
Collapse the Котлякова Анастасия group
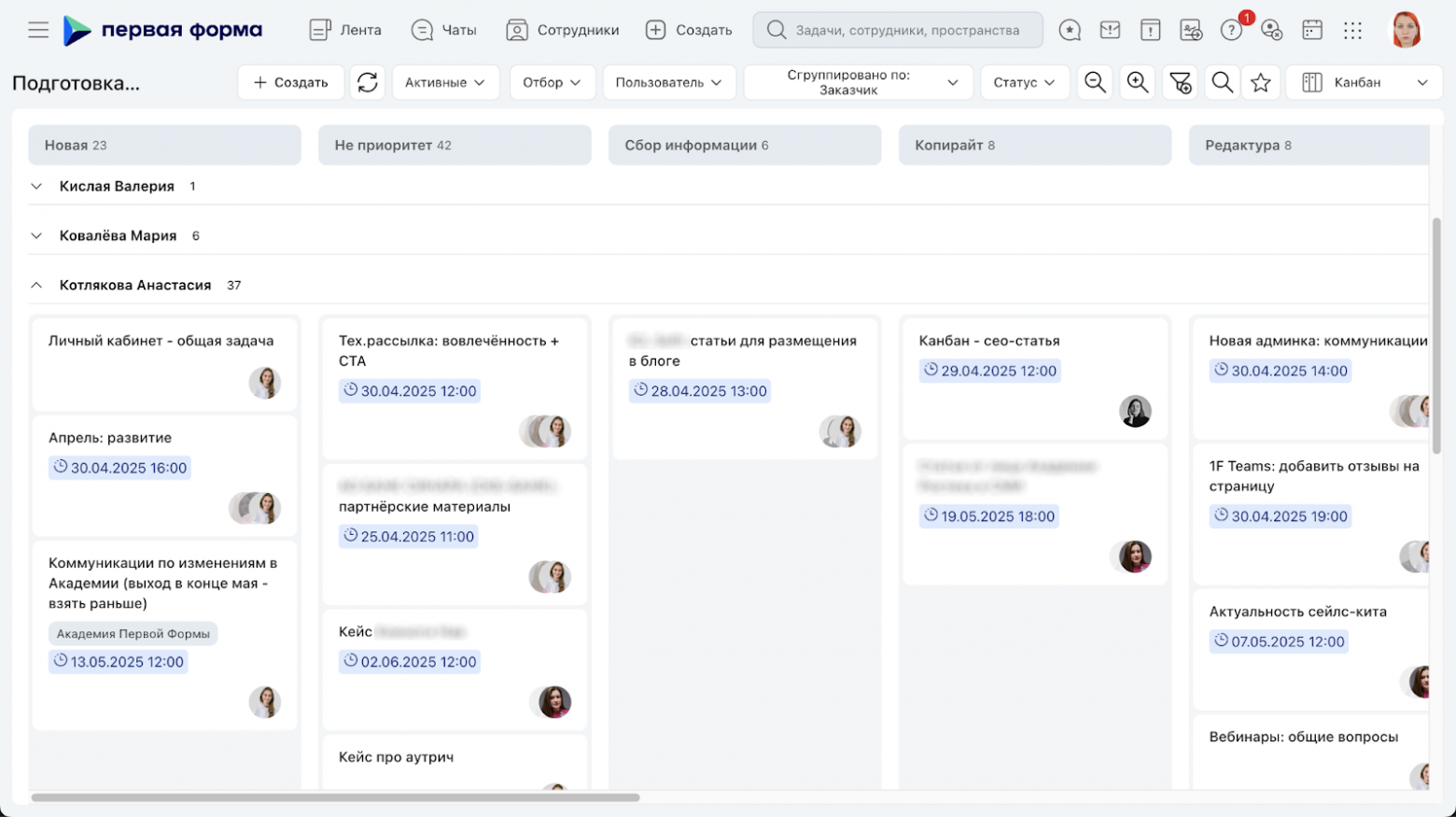point(36,285)
